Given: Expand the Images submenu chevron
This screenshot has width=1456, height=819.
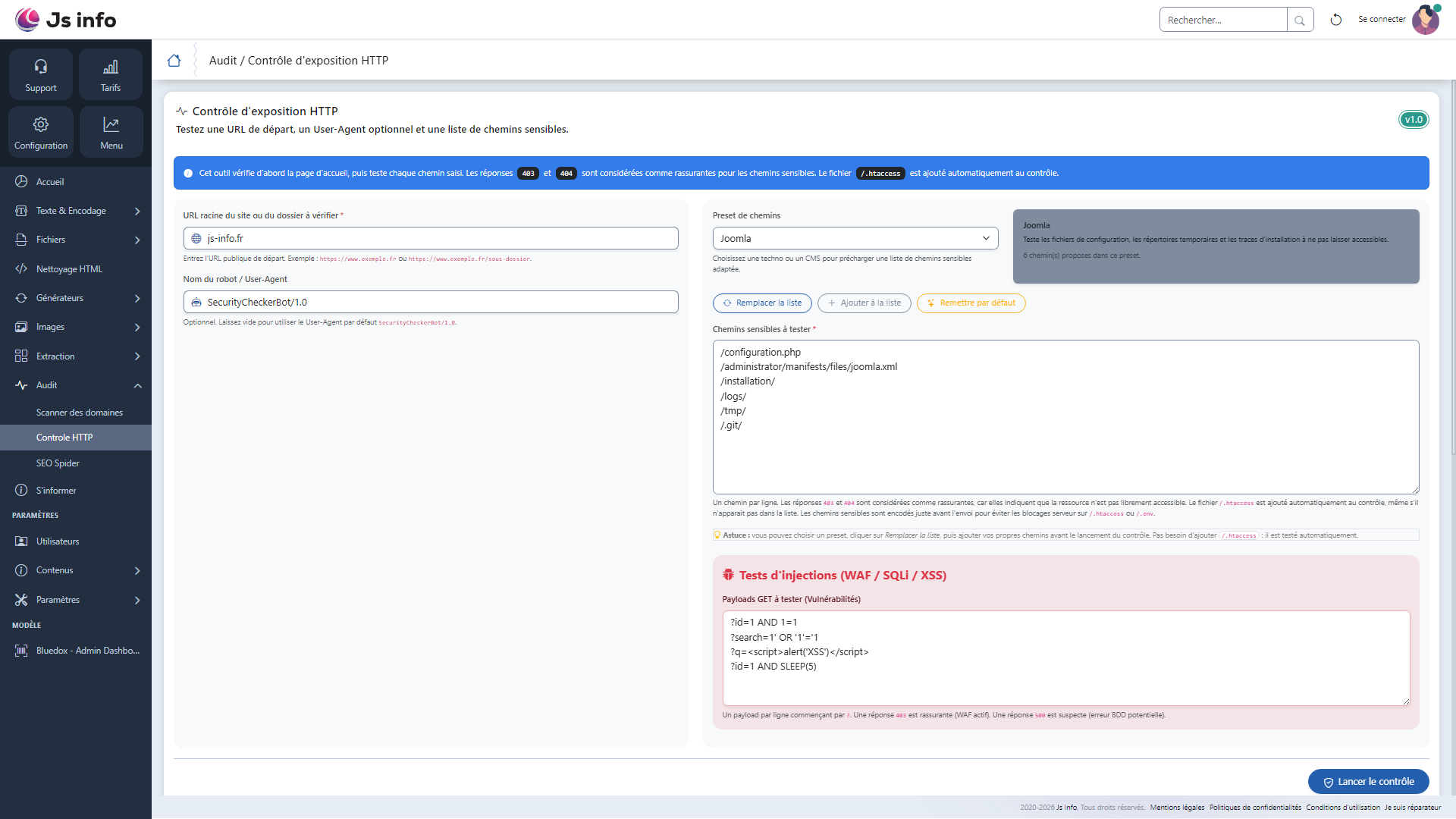Looking at the screenshot, I should [x=137, y=328].
